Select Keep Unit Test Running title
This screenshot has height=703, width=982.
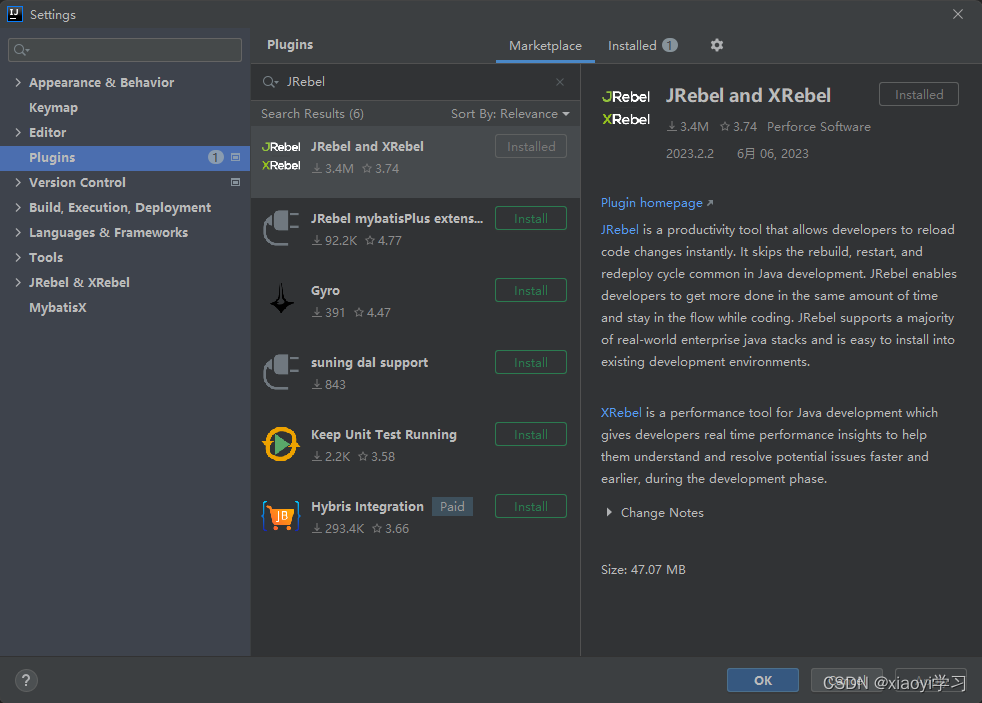point(383,434)
